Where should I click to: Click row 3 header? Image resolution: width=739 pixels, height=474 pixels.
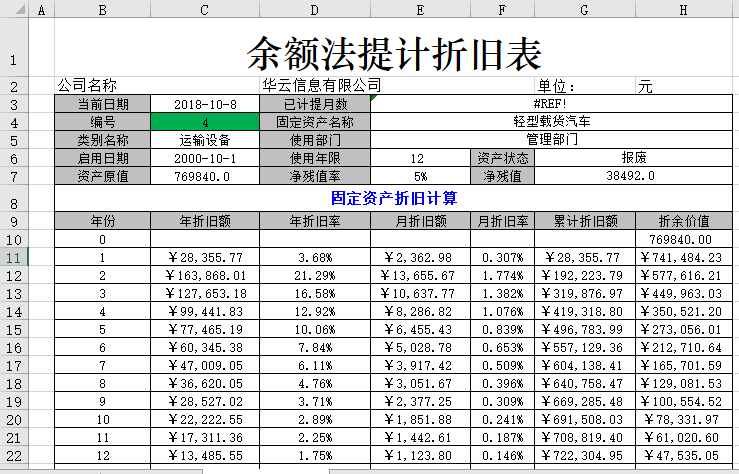14,104
